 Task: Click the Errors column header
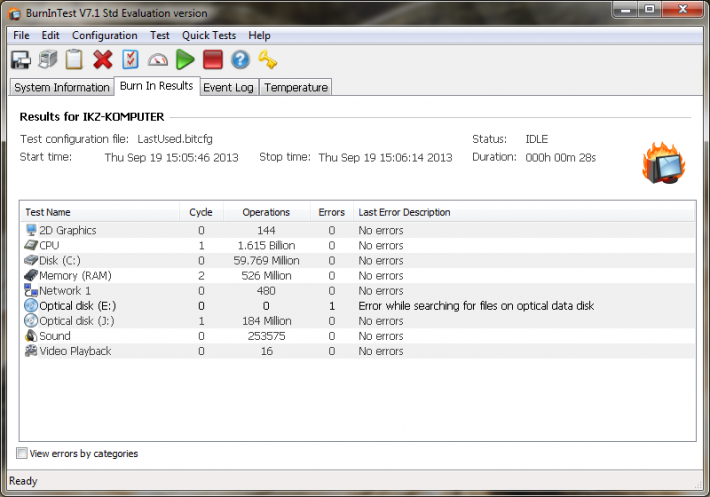click(331, 212)
